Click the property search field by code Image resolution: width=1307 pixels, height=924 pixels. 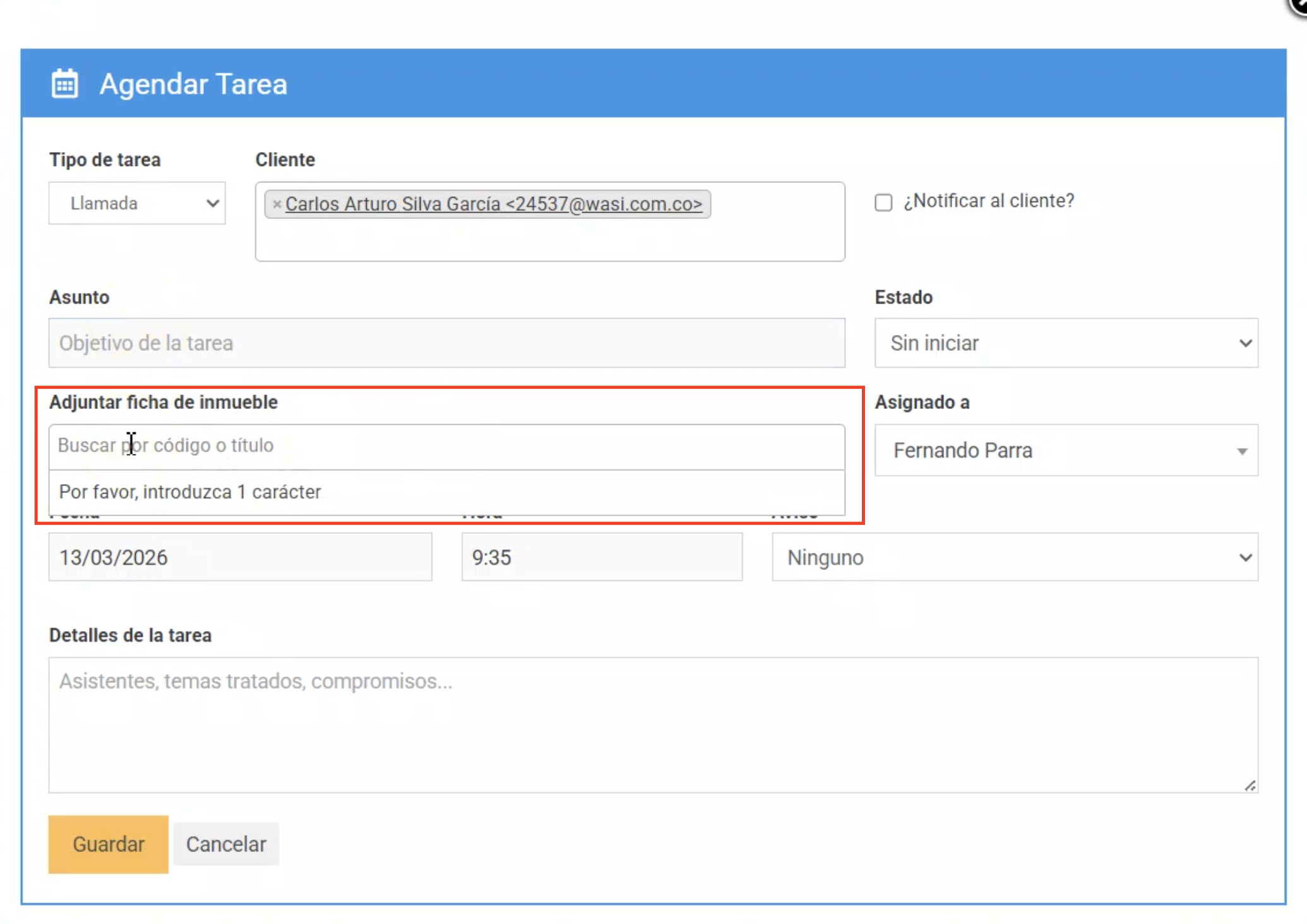pyautogui.click(x=446, y=446)
